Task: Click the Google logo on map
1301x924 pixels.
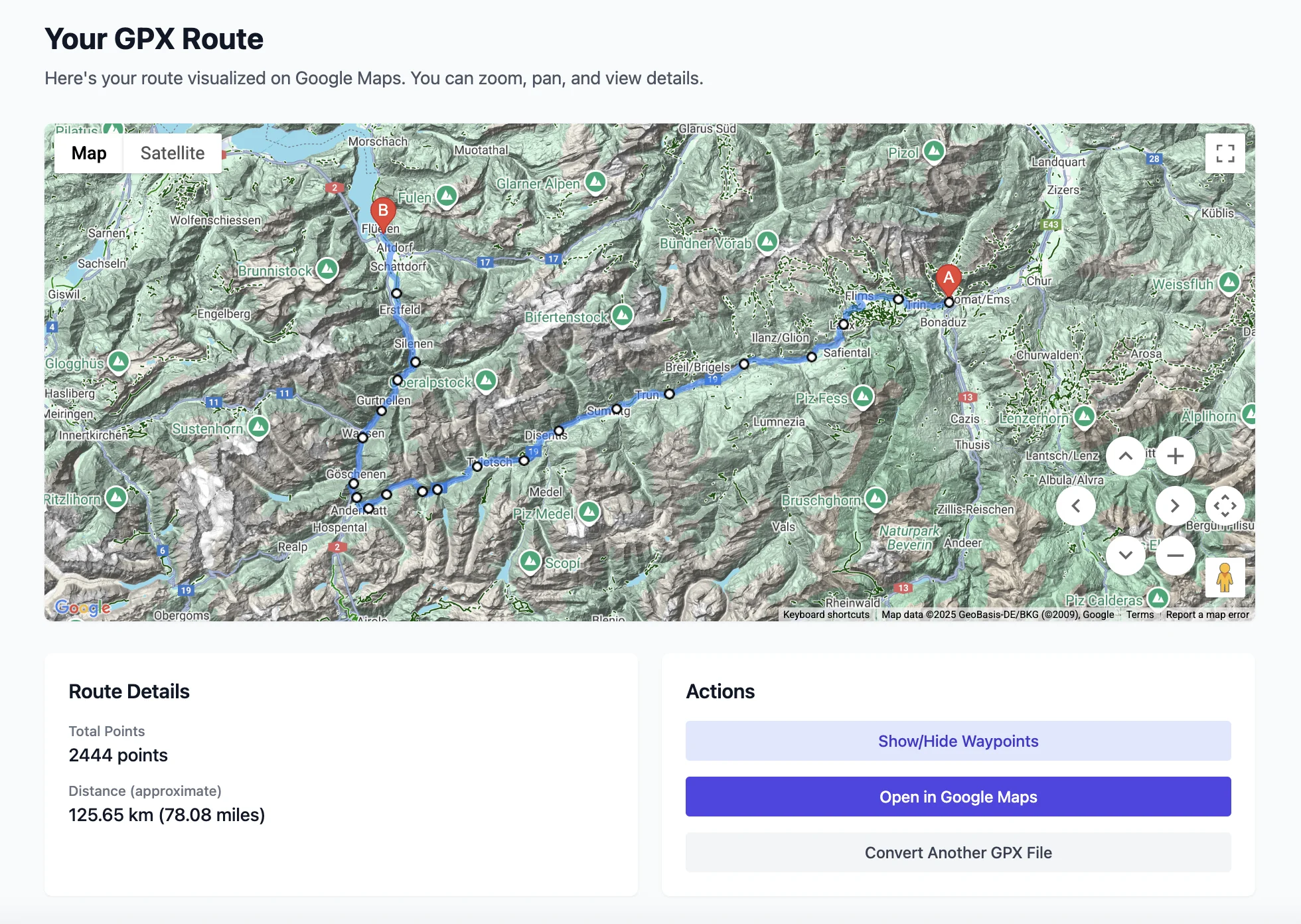Action: point(82,607)
